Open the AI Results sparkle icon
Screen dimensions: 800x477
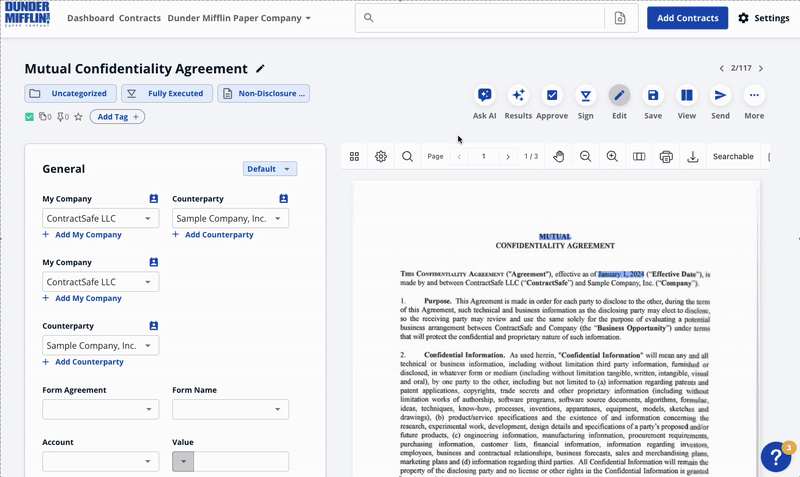(518, 96)
